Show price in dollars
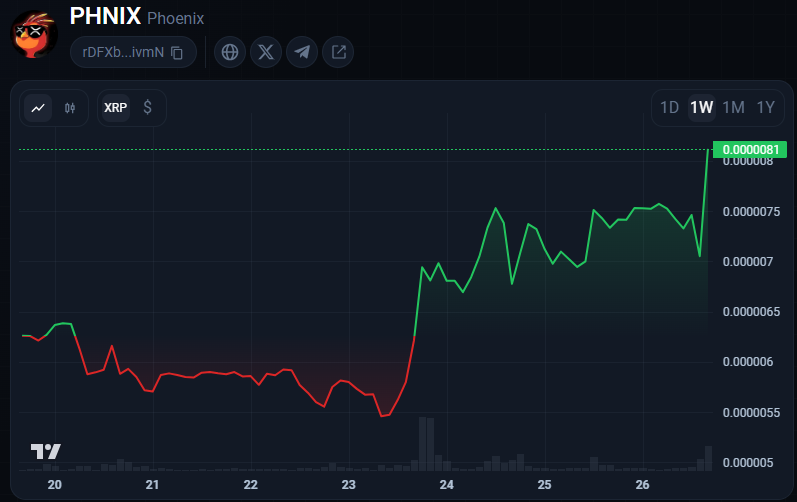 (x=147, y=107)
